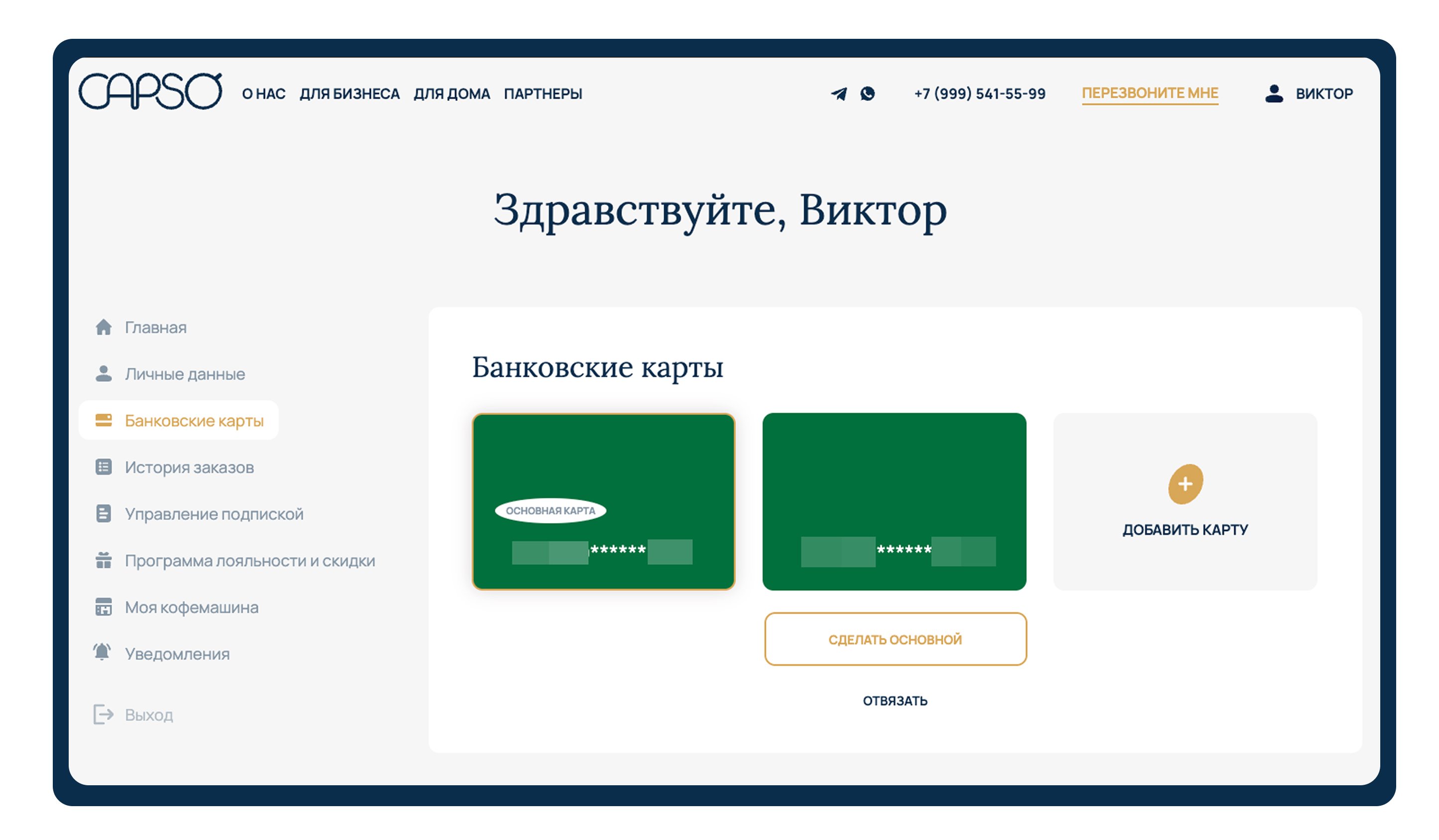Open Управление подпиской in sidebar

pyautogui.click(x=214, y=514)
